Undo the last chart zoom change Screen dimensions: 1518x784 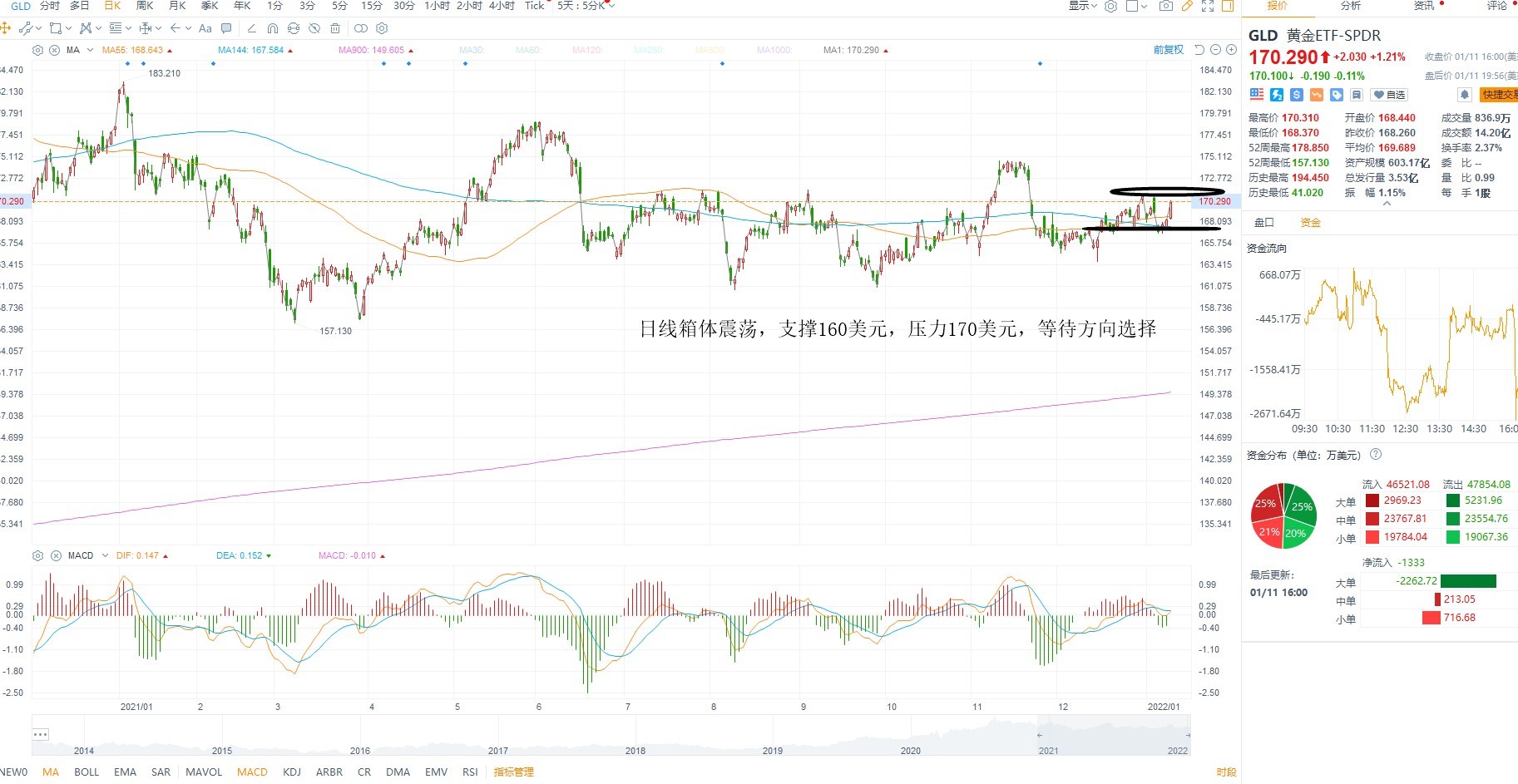(x=1199, y=50)
